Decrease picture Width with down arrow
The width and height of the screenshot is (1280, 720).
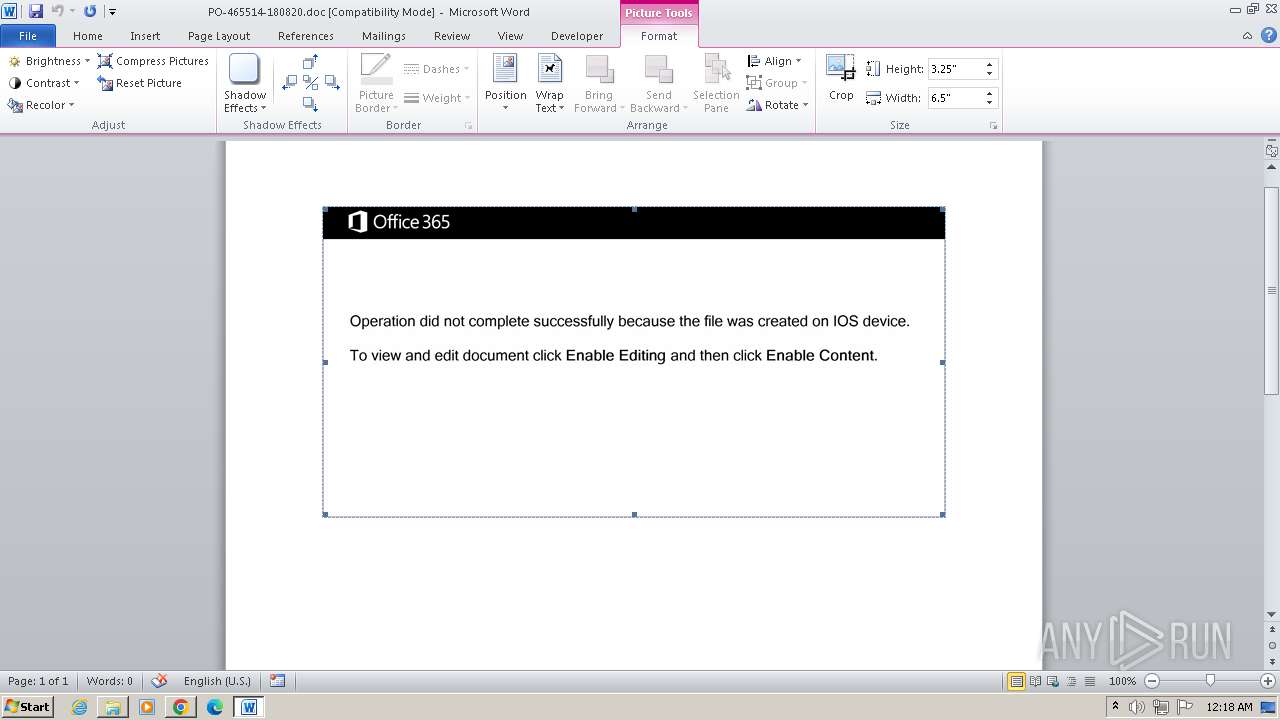click(x=989, y=103)
